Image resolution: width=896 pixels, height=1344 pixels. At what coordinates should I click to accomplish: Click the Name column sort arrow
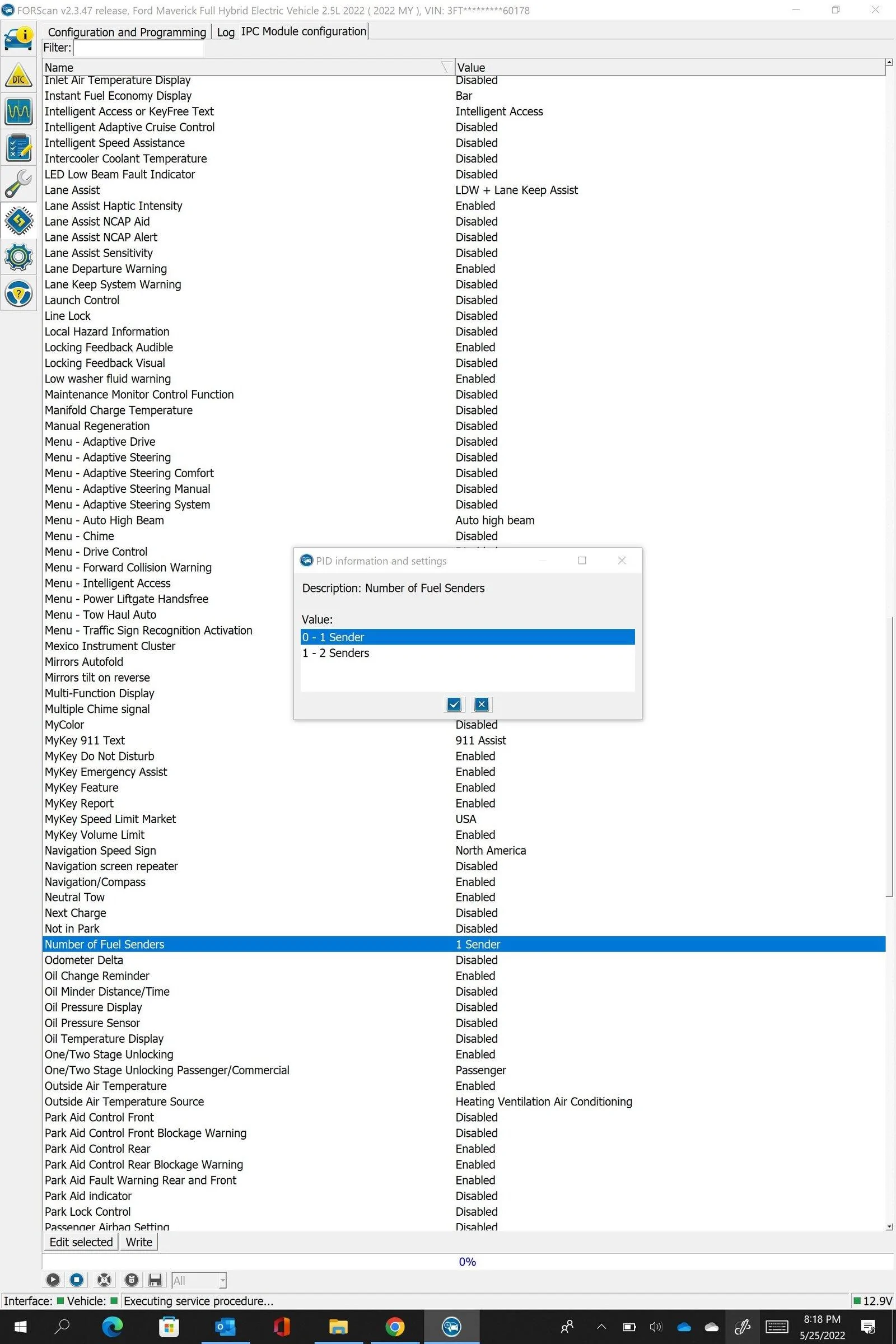coord(447,67)
